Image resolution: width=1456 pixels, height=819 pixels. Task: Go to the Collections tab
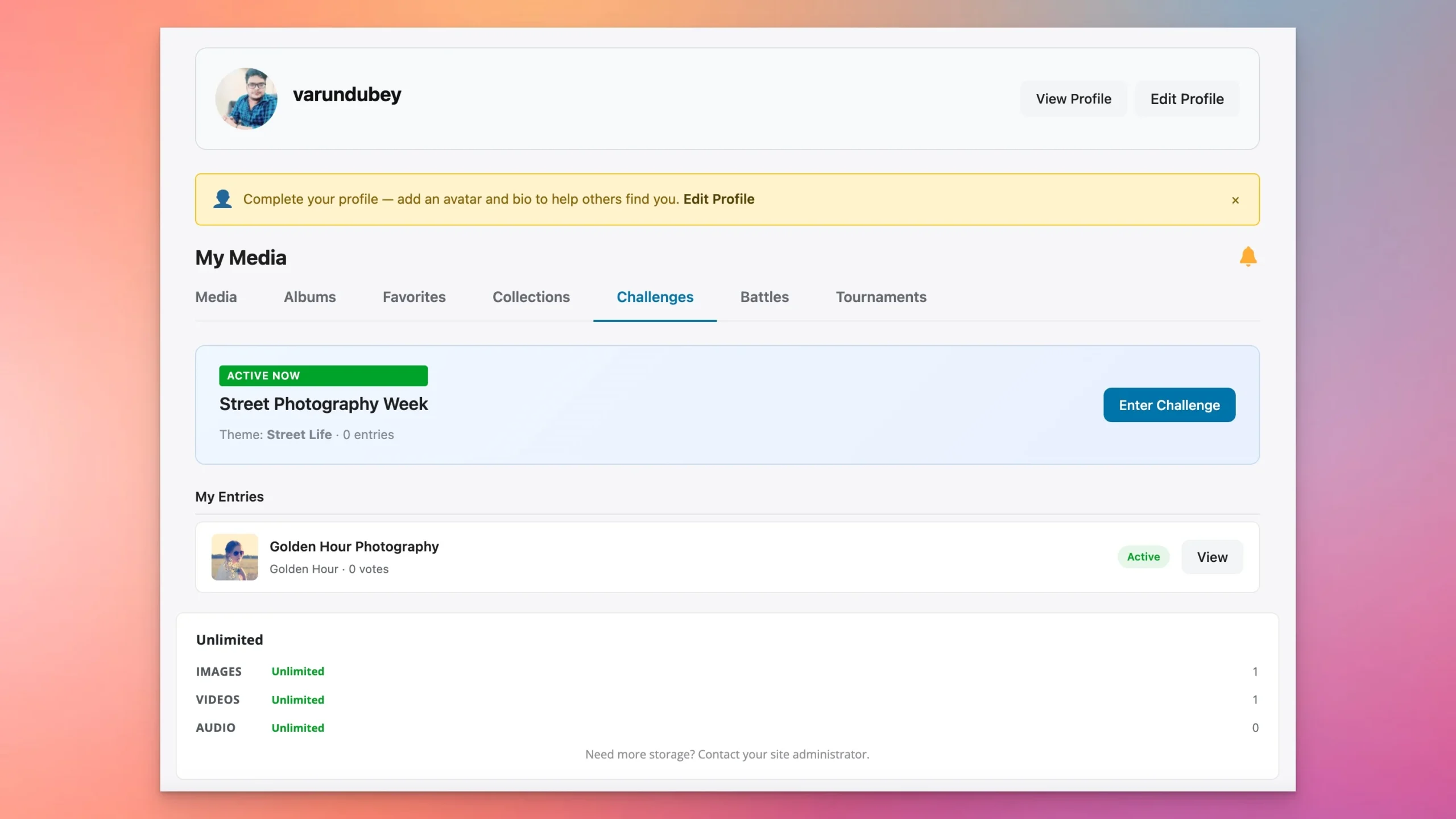point(531,297)
